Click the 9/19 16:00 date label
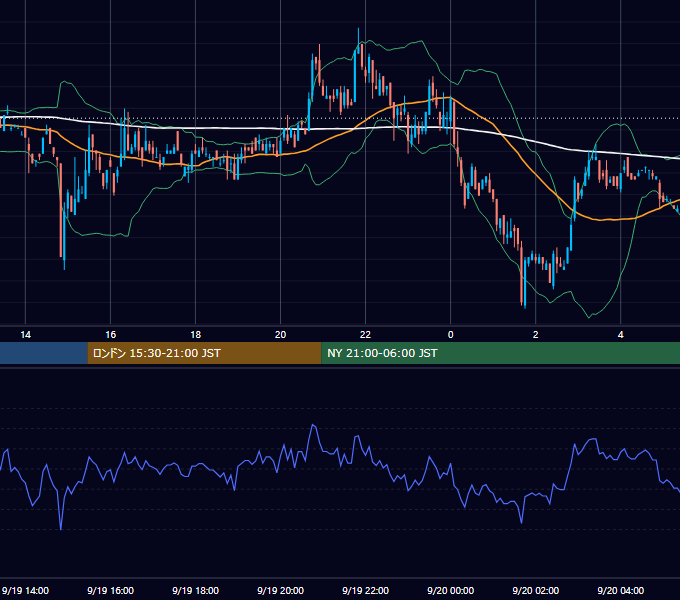The width and height of the screenshot is (680, 600). [x=111, y=590]
